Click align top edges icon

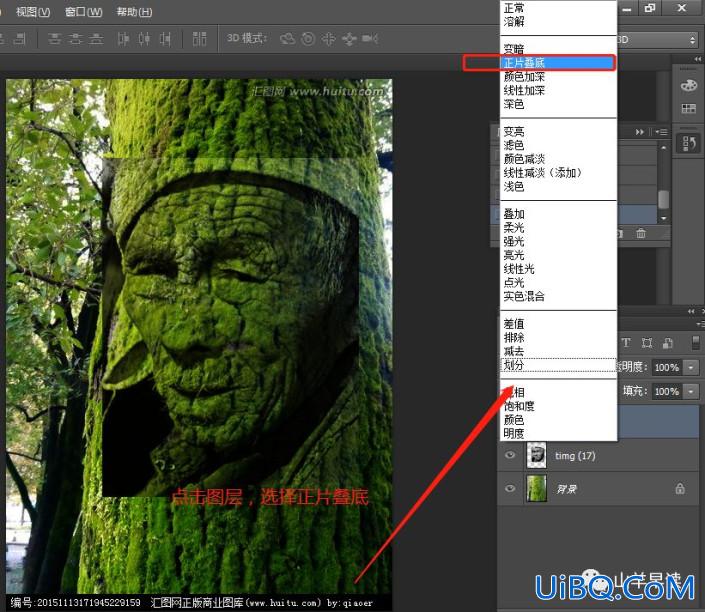(54, 39)
